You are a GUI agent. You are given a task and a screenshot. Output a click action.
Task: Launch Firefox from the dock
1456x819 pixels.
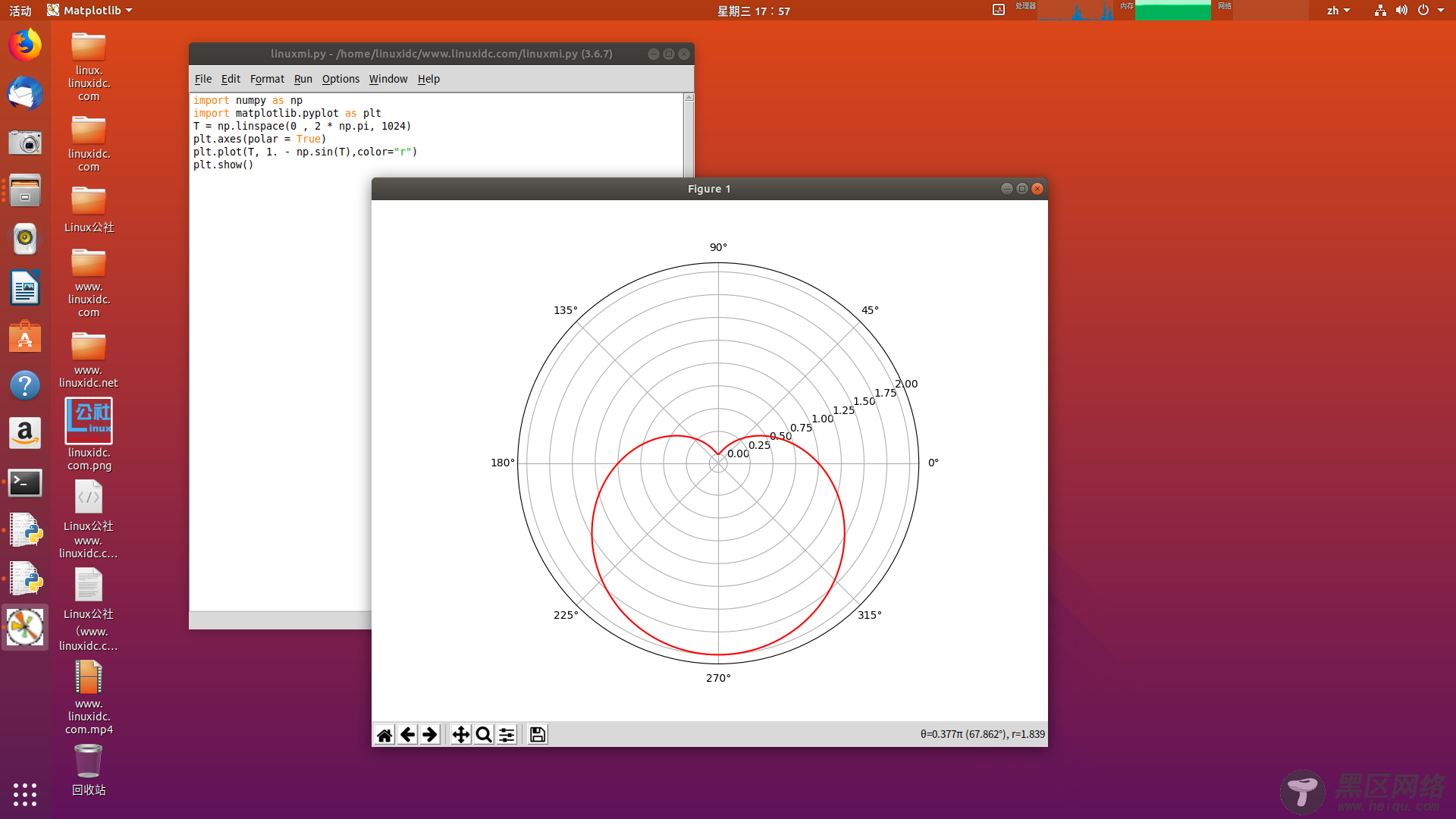tap(25, 45)
